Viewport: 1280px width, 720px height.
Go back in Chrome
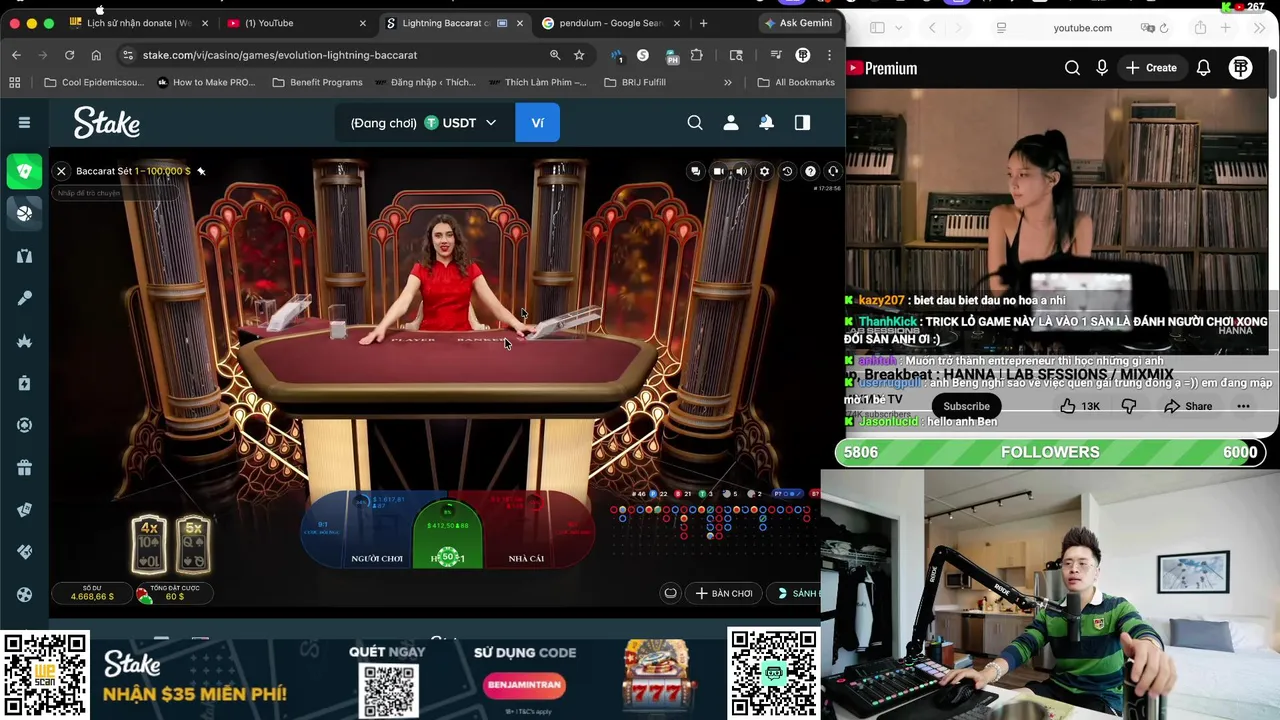[x=16, y=55]
